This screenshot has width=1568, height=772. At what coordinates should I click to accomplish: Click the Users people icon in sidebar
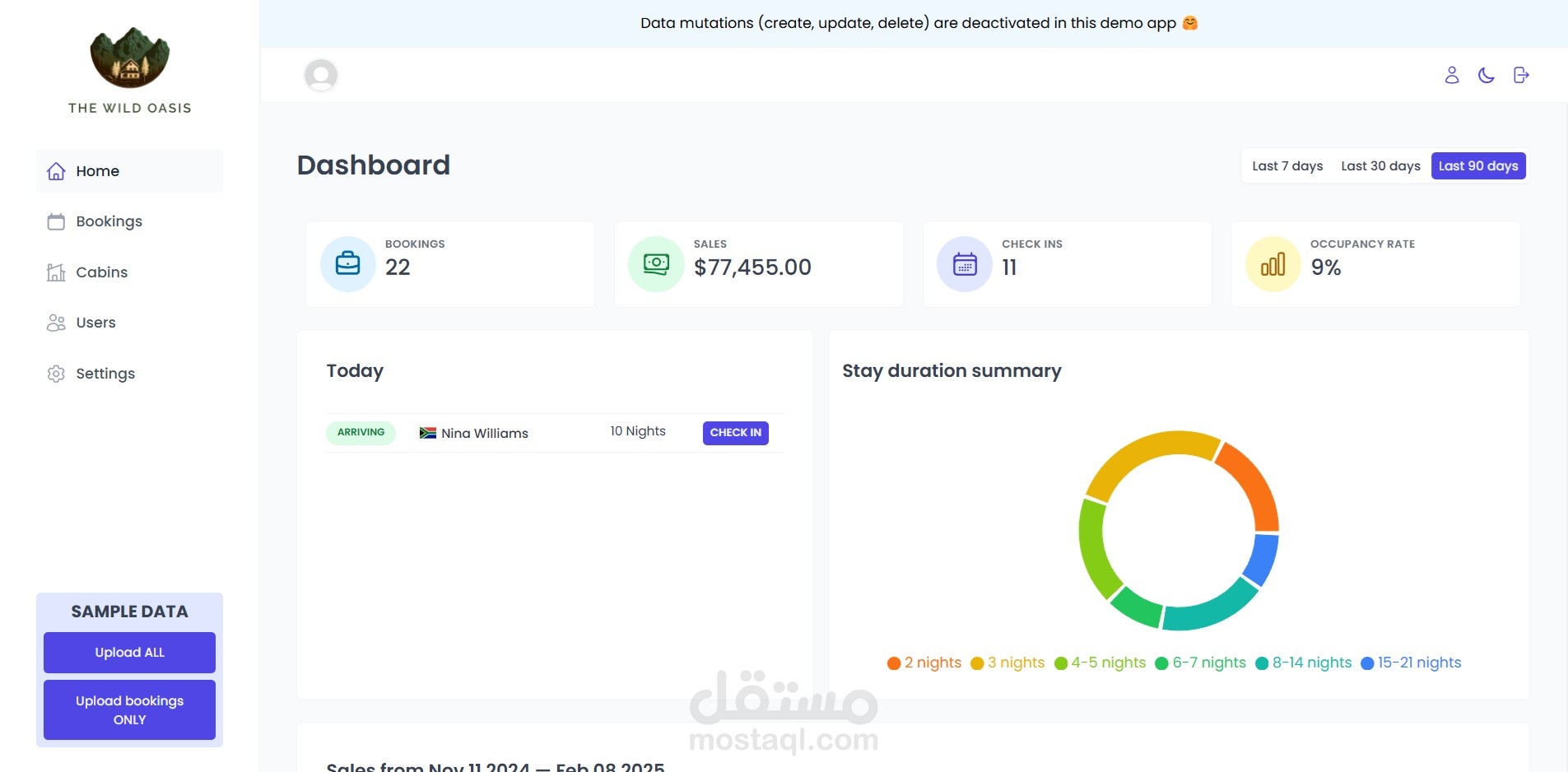click(56, 323)
